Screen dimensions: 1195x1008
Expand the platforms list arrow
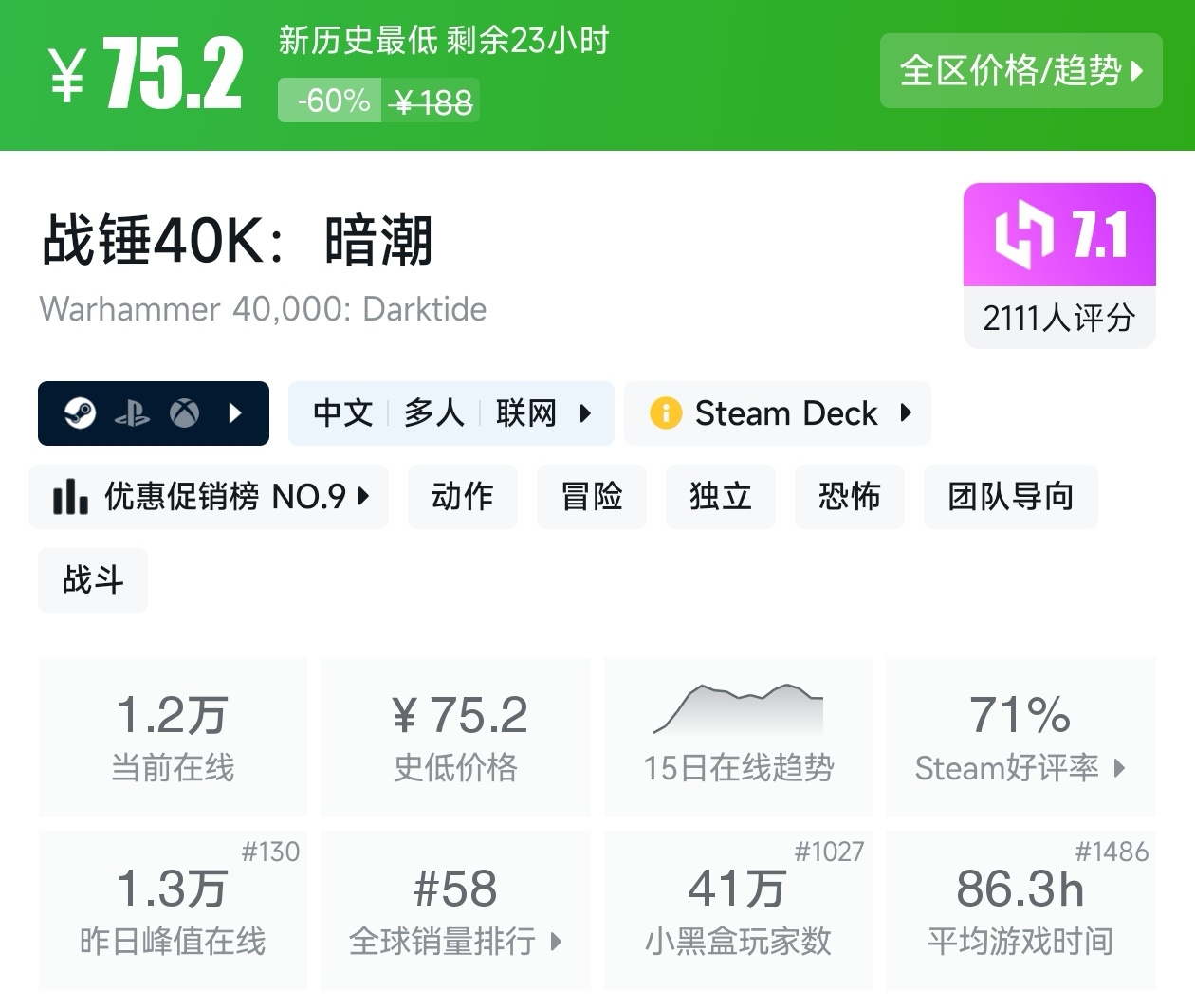[236, 413]
